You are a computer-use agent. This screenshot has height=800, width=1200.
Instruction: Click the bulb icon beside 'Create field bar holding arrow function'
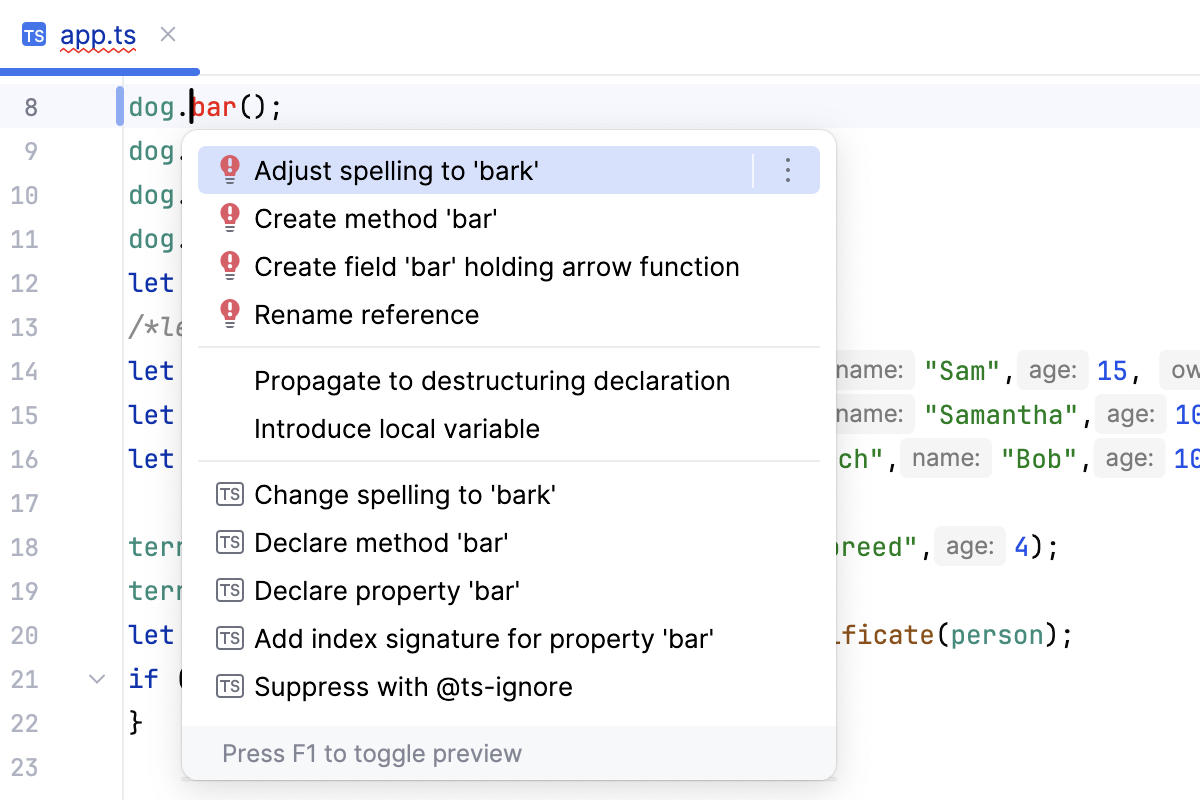tap(228, 266)
